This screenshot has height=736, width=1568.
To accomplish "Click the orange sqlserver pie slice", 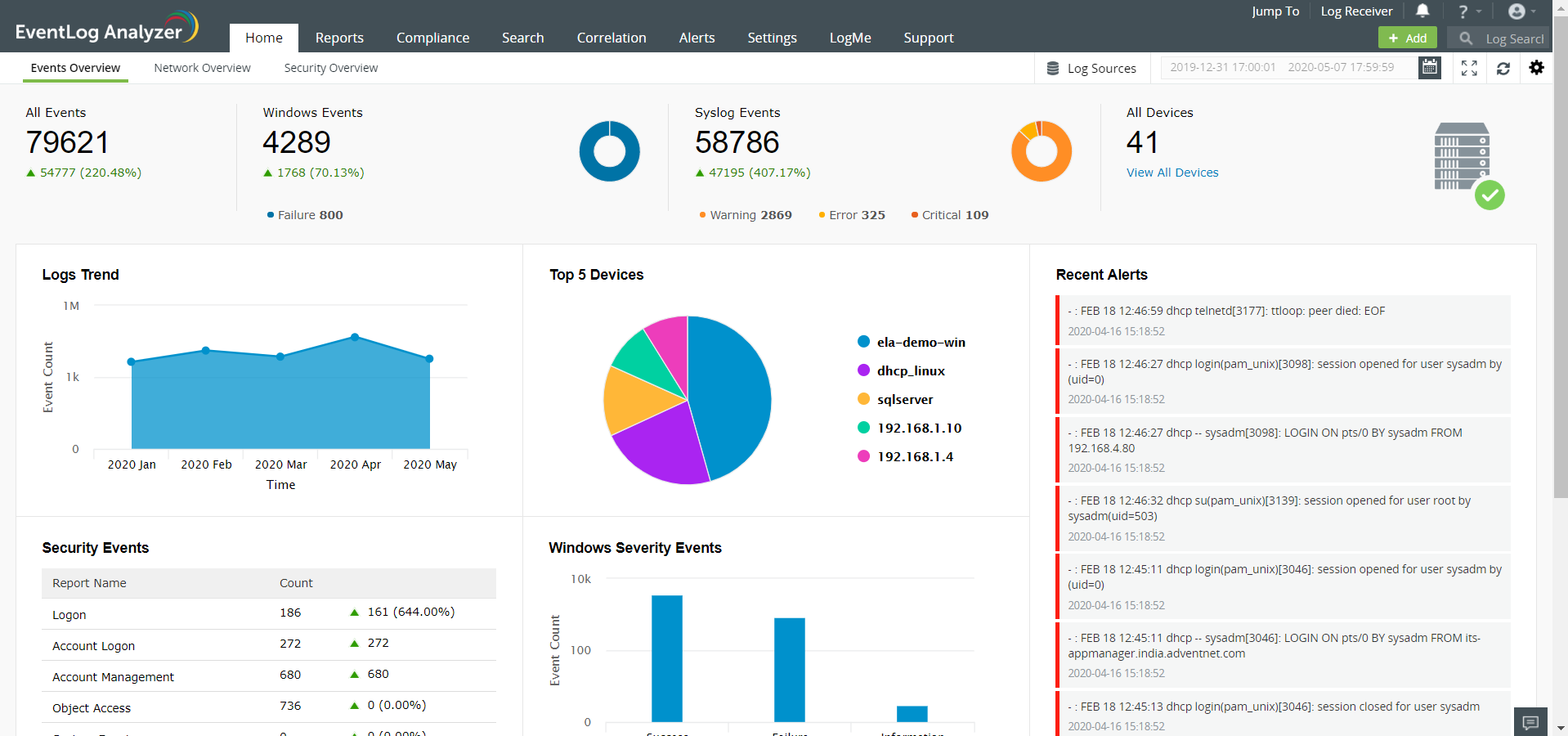I will click(637, 397).
